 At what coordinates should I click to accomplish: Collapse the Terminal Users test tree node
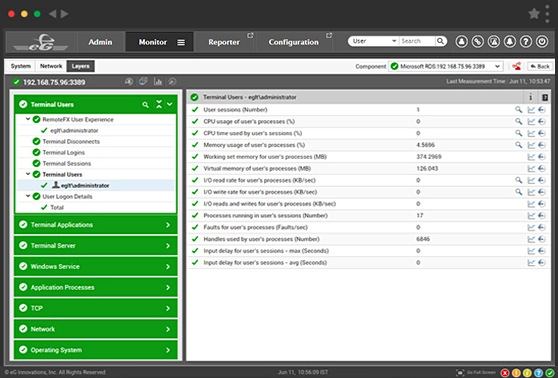[28, 174]
